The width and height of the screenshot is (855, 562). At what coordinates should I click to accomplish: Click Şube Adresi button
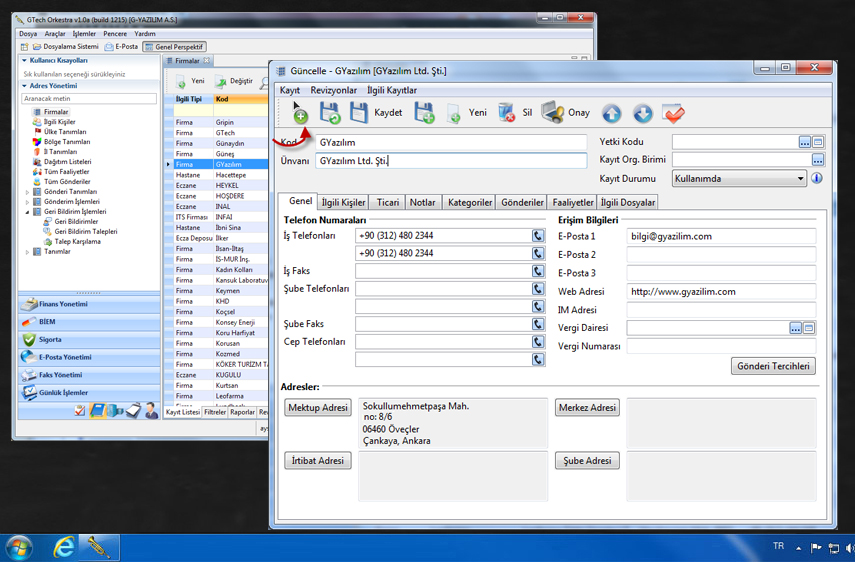tap(587, 461)
